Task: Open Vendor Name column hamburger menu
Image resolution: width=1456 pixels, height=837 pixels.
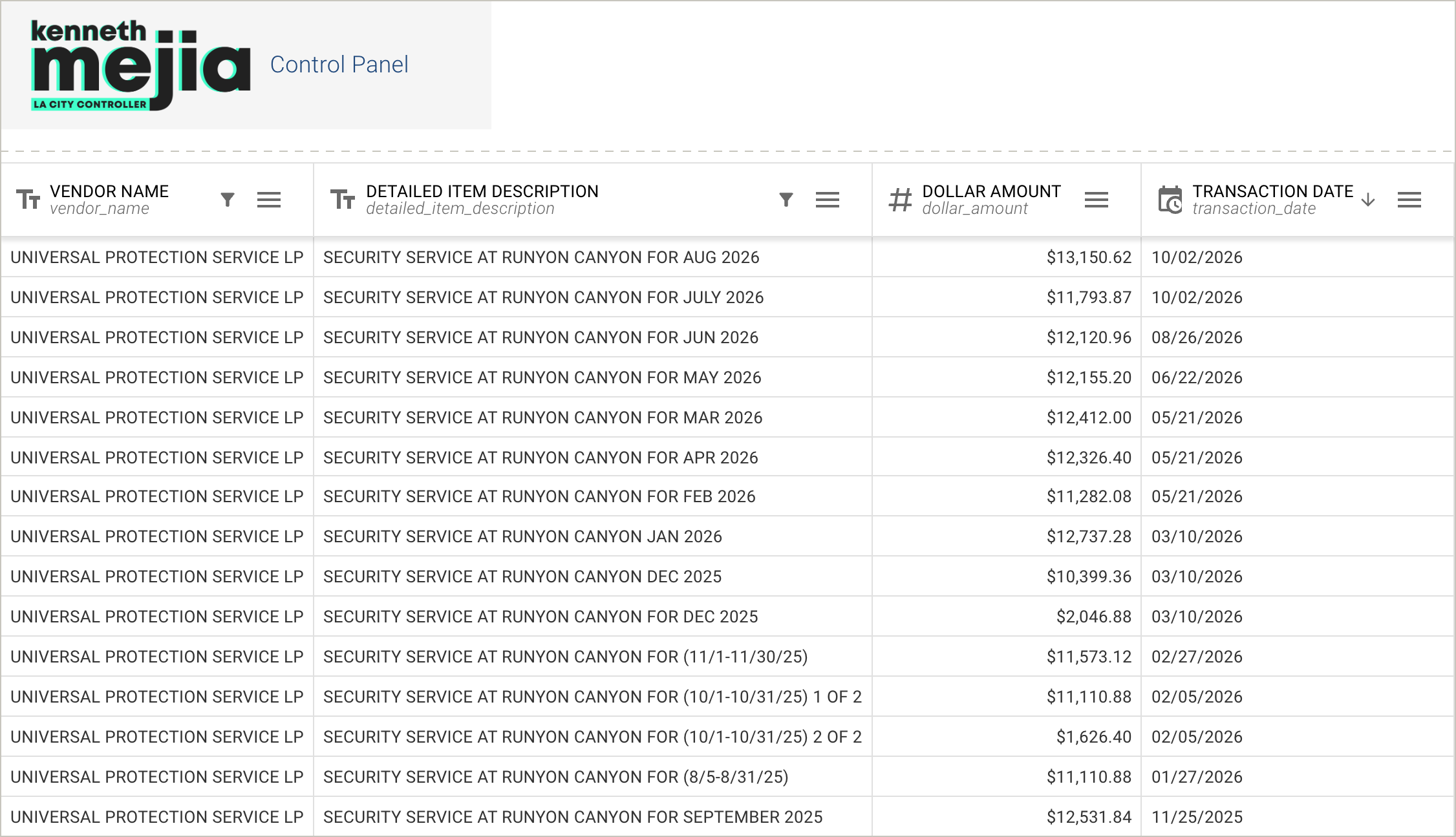Action: coord(269,200)
